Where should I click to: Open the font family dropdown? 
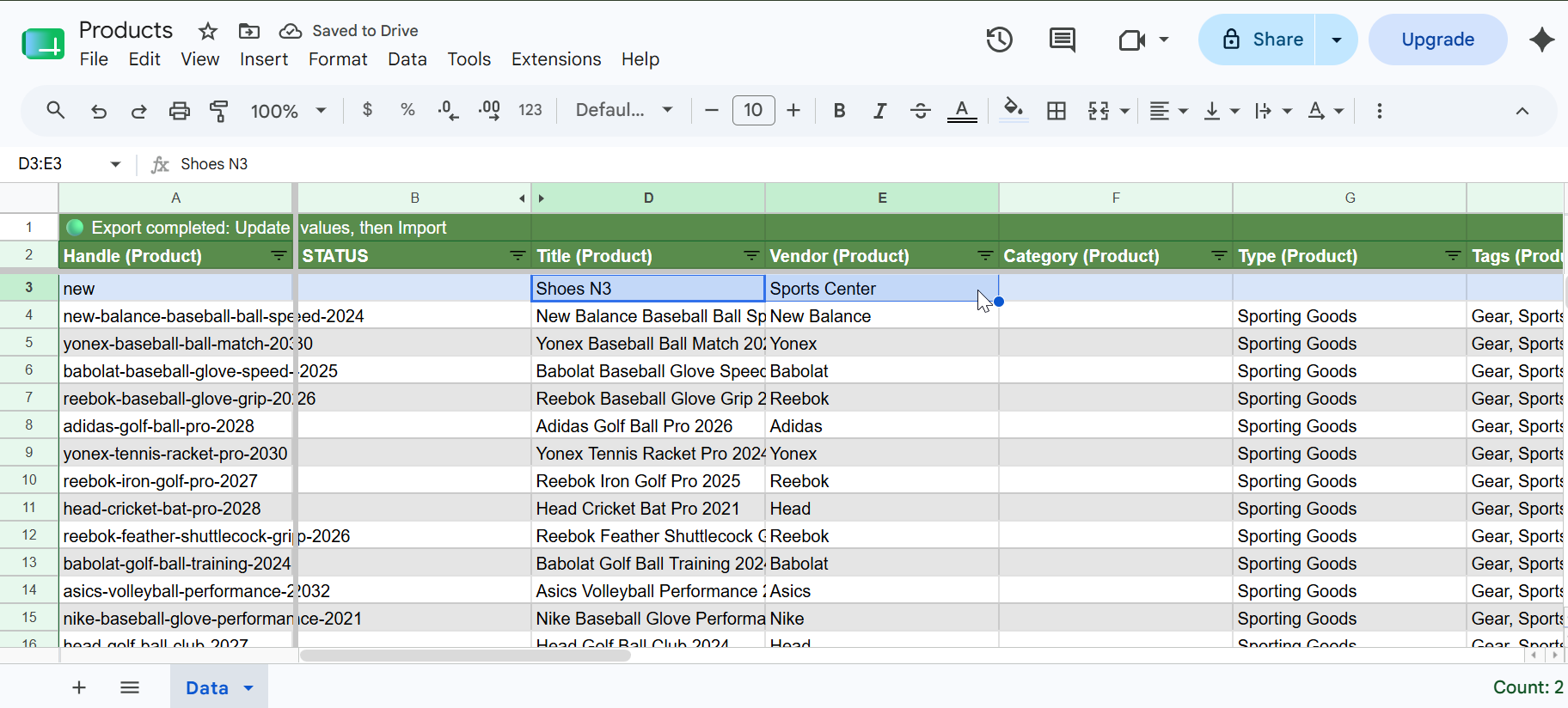click(x=624, y=110)
